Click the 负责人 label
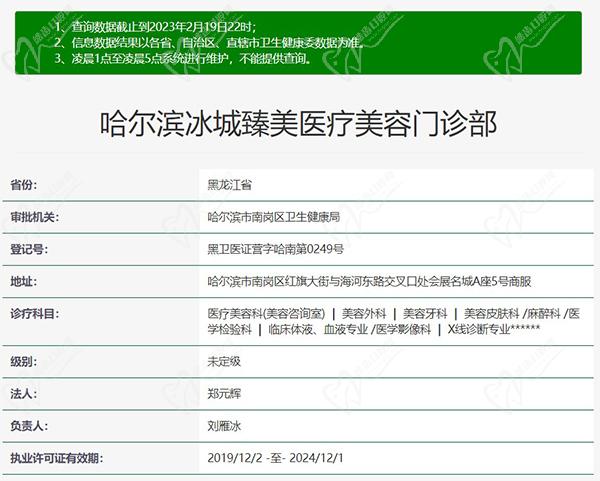600x481 pixels. point(29,426)
